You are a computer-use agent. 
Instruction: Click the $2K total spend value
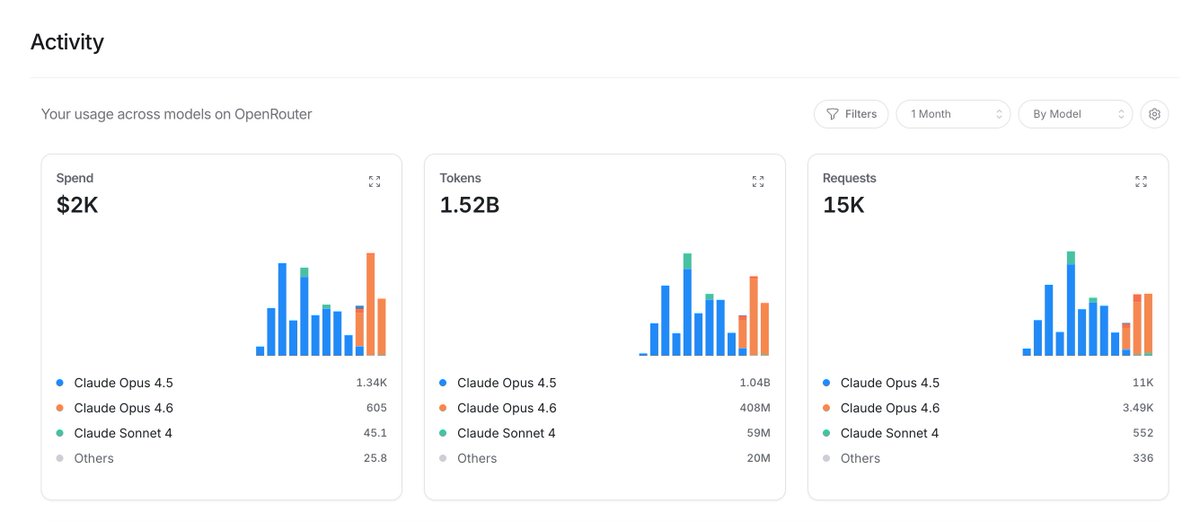coord(77,205)
